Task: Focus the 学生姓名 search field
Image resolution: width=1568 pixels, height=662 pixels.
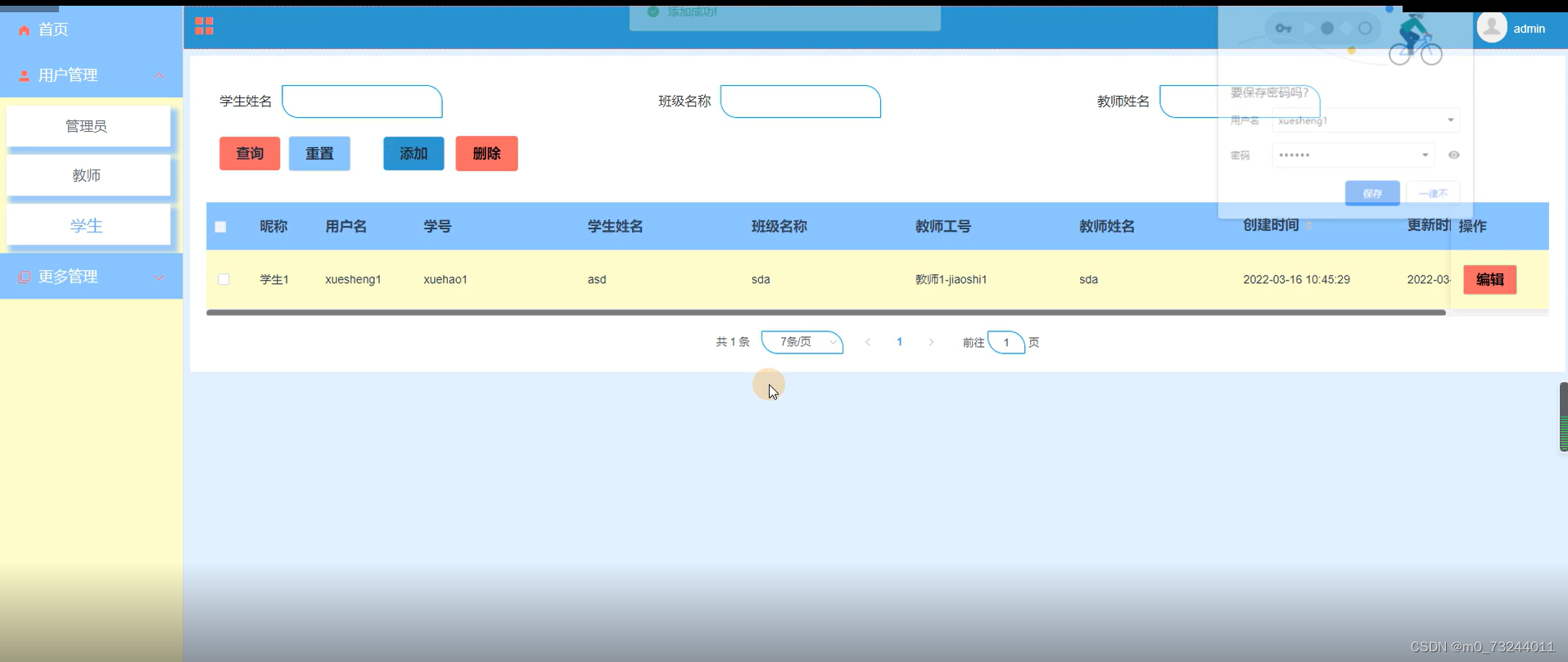Action: [x=362, y=101]
